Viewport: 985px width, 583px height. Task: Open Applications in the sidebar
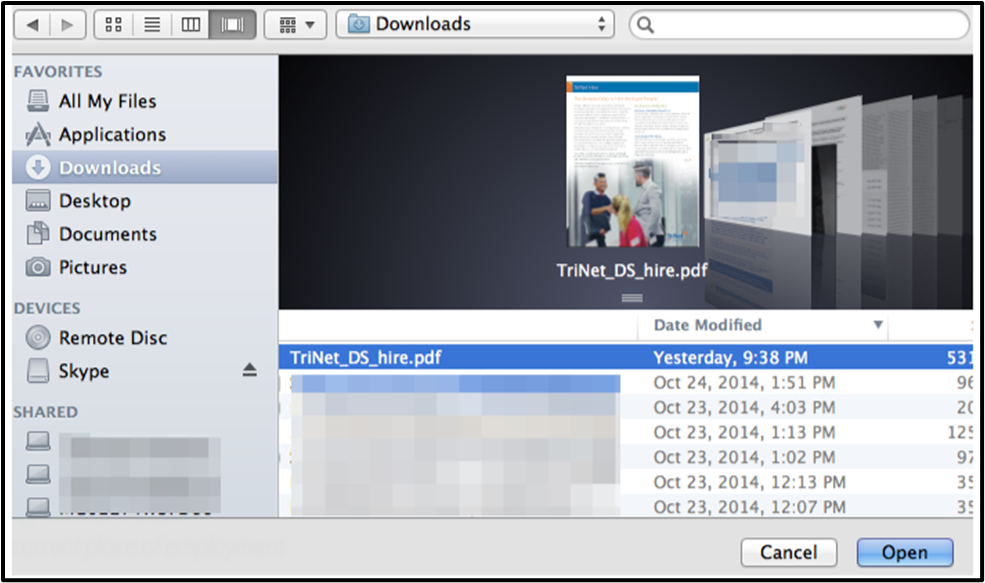[112, 134]
